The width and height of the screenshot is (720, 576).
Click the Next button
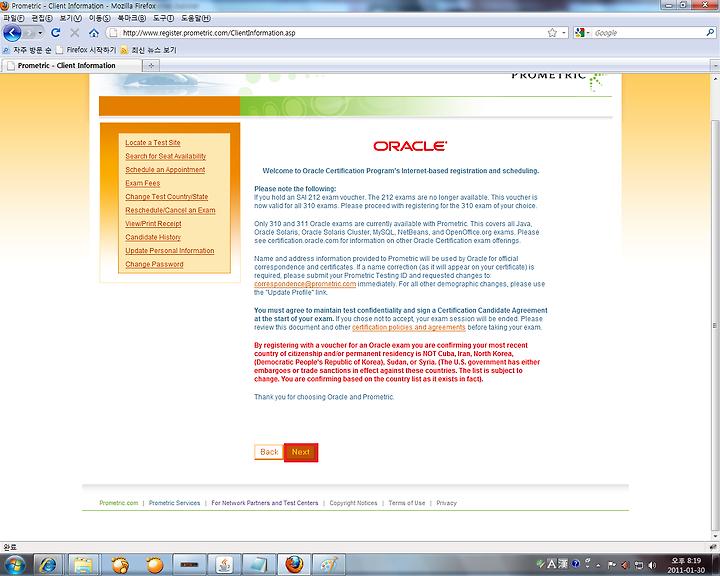click(301, 452)
